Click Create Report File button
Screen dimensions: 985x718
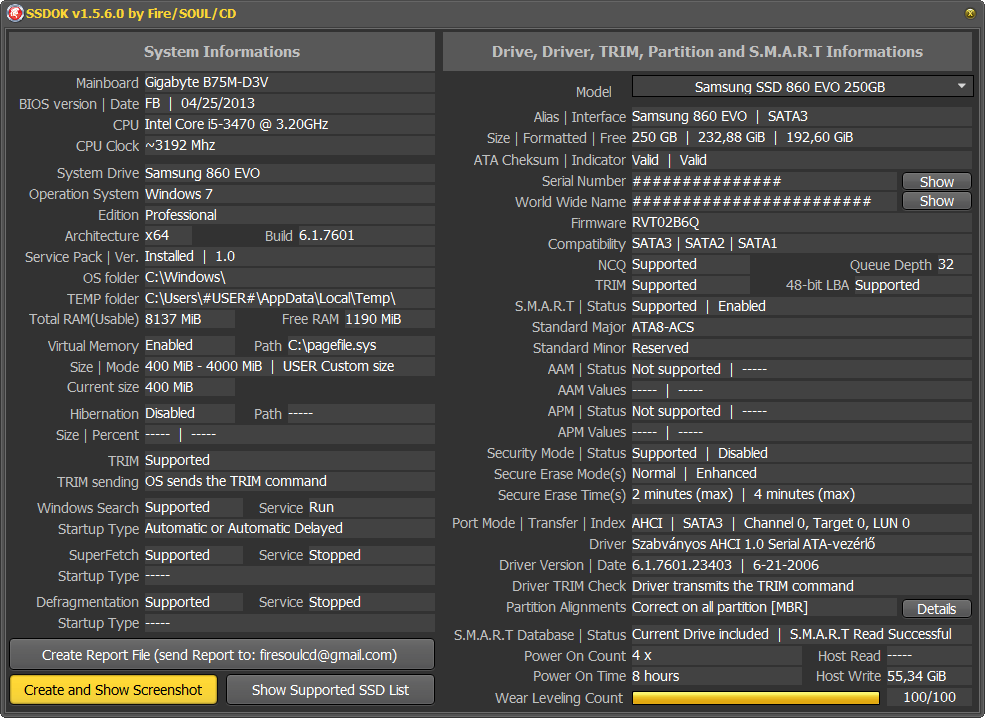coord(221,655)
